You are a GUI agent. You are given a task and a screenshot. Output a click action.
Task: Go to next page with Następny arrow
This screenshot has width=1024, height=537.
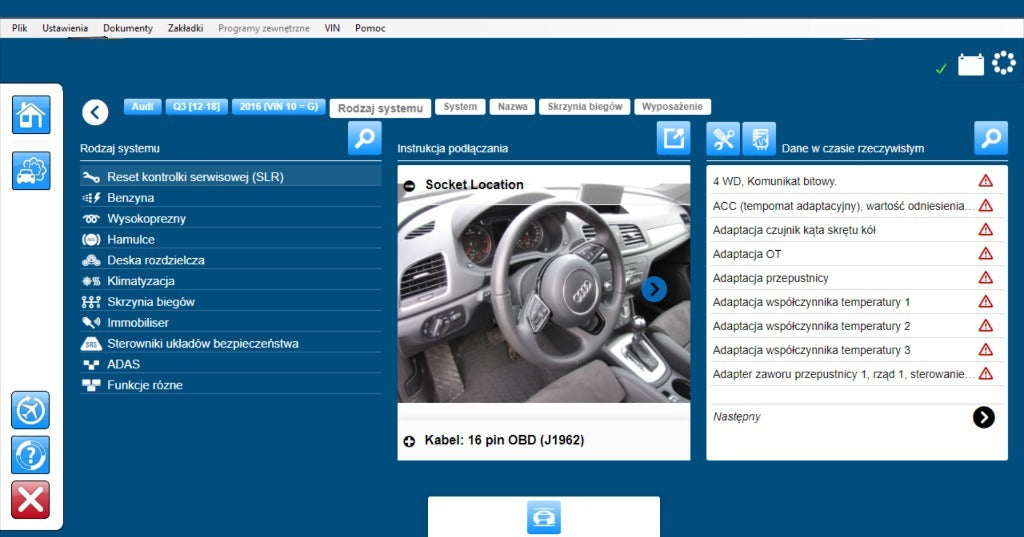[984, 417]
